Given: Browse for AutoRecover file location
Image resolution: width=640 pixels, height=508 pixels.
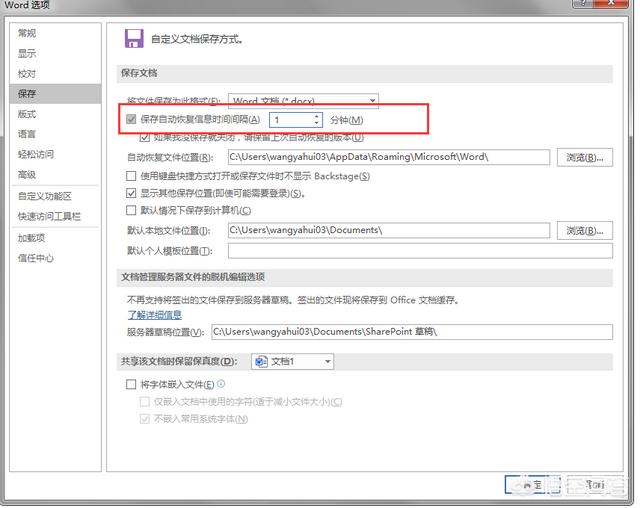Looking at the screenshot, I should [x=584, y=158].
